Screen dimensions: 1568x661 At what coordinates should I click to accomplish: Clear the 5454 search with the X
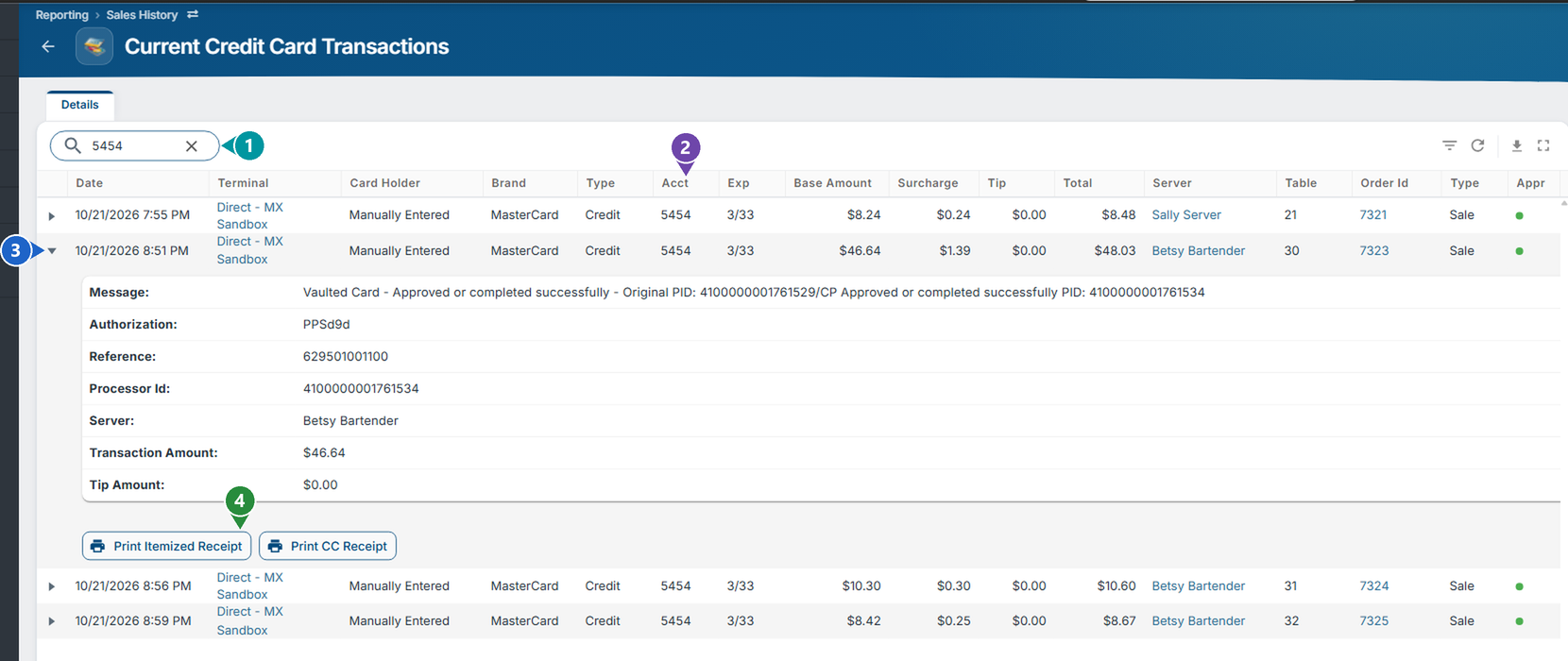pyautogui.click(x=192, y=145)
